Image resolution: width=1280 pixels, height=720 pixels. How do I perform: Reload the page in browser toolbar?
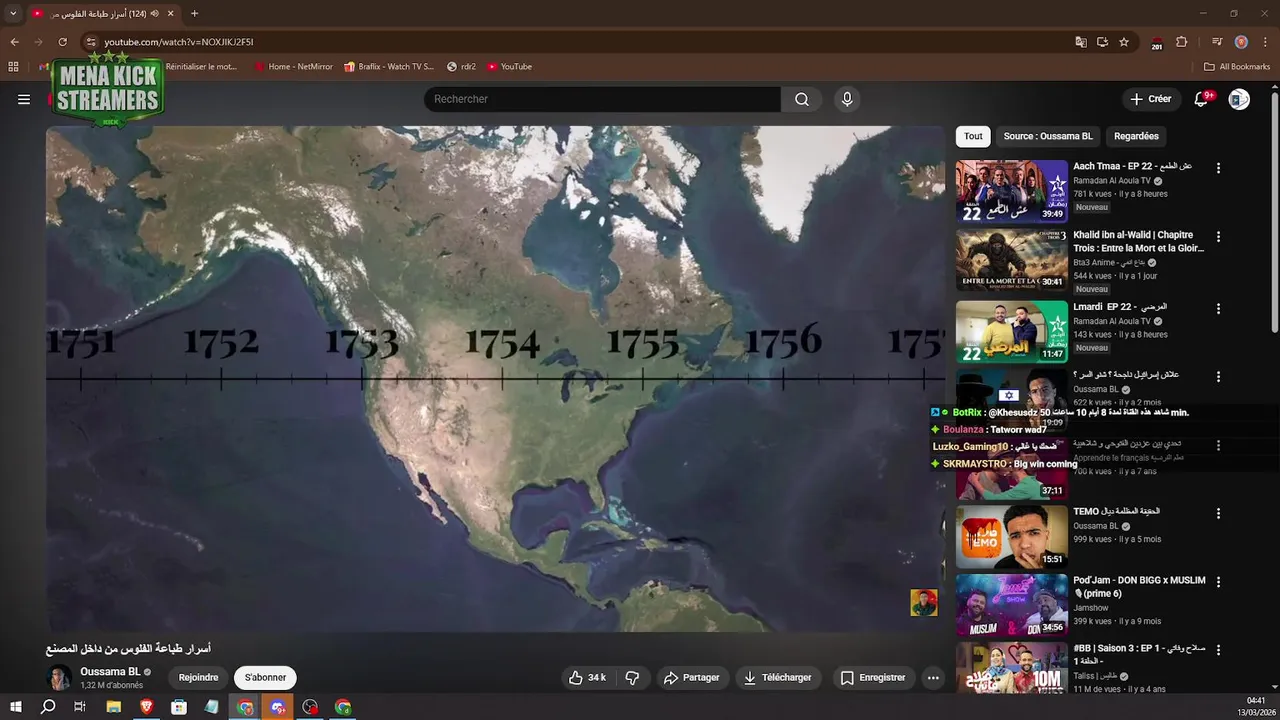62,42
